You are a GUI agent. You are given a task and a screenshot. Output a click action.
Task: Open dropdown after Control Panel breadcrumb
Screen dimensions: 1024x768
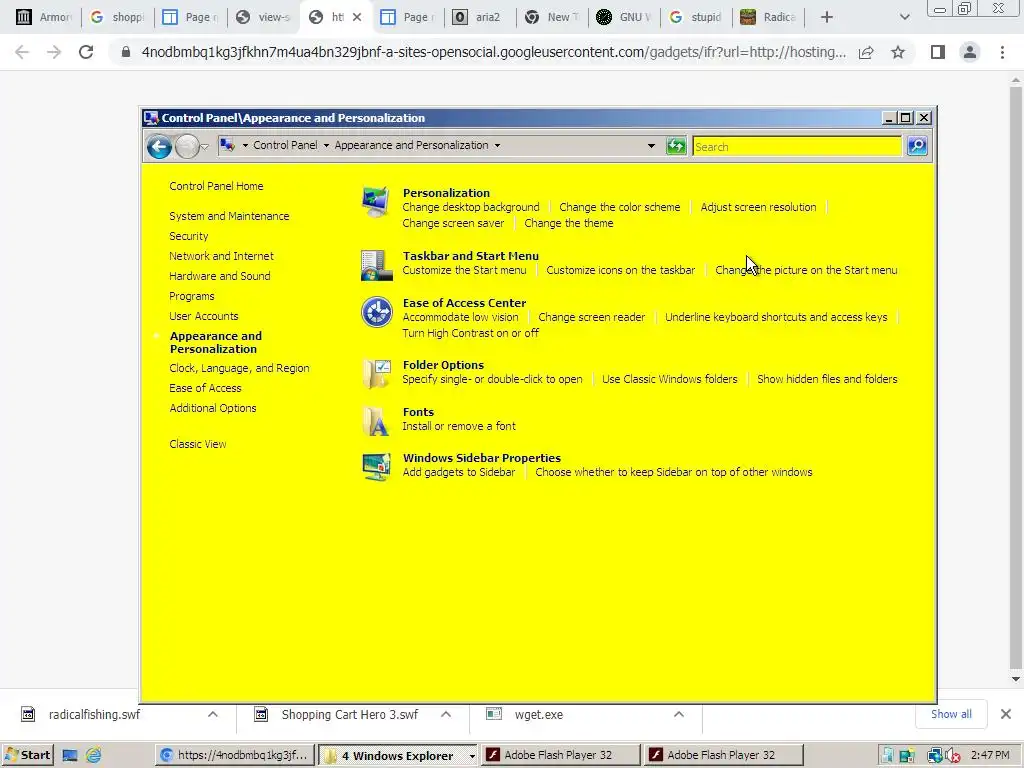point(326,146)
